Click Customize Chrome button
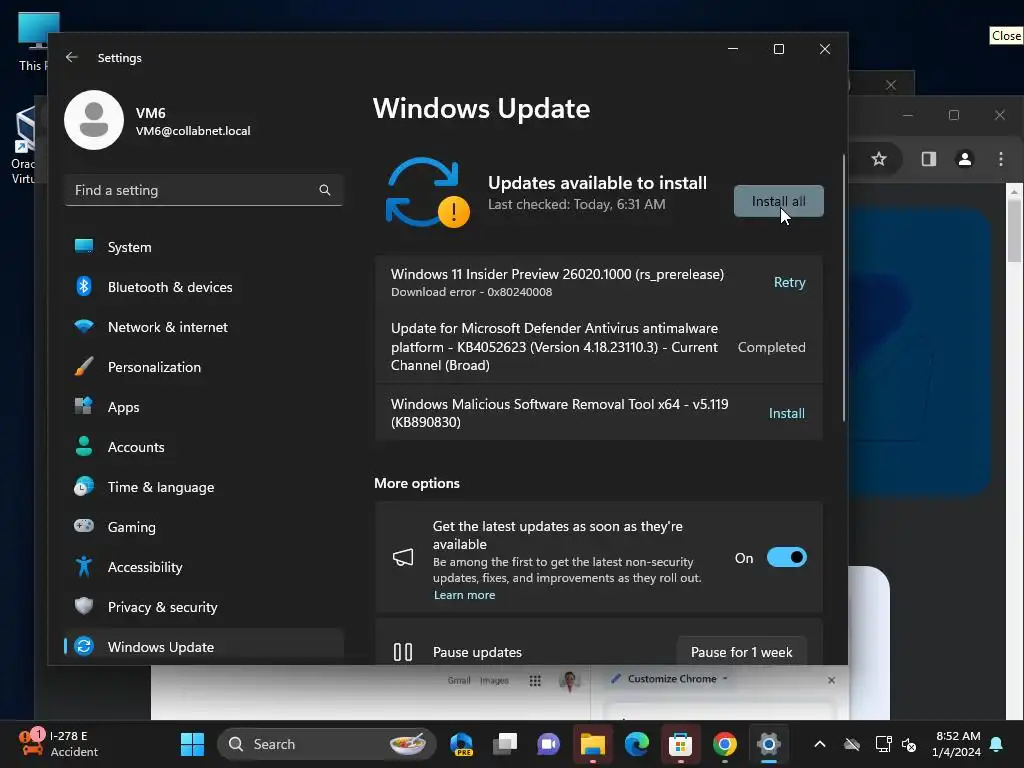This screenshot has height=768, width=1024. click(669, 679)
